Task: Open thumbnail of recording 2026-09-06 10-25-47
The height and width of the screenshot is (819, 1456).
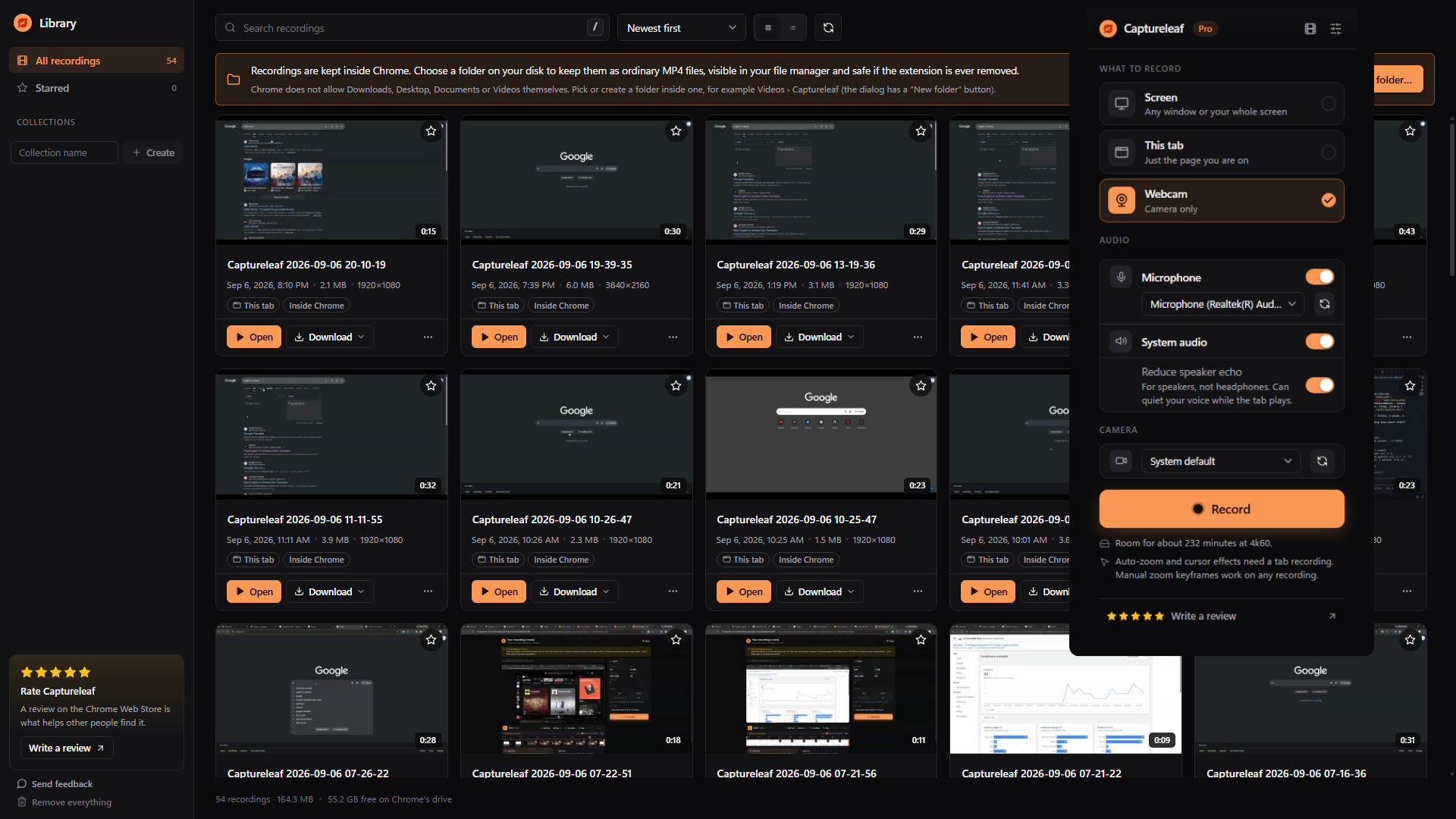Action: 821,434
